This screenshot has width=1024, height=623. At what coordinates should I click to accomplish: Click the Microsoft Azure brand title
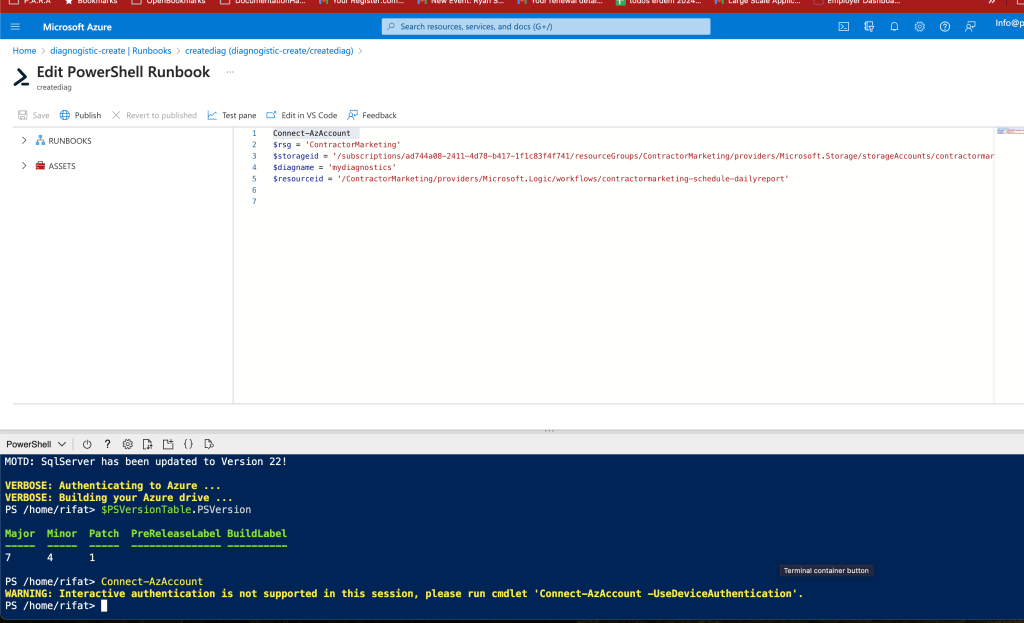pyautogui.click(x=77, y=27)
